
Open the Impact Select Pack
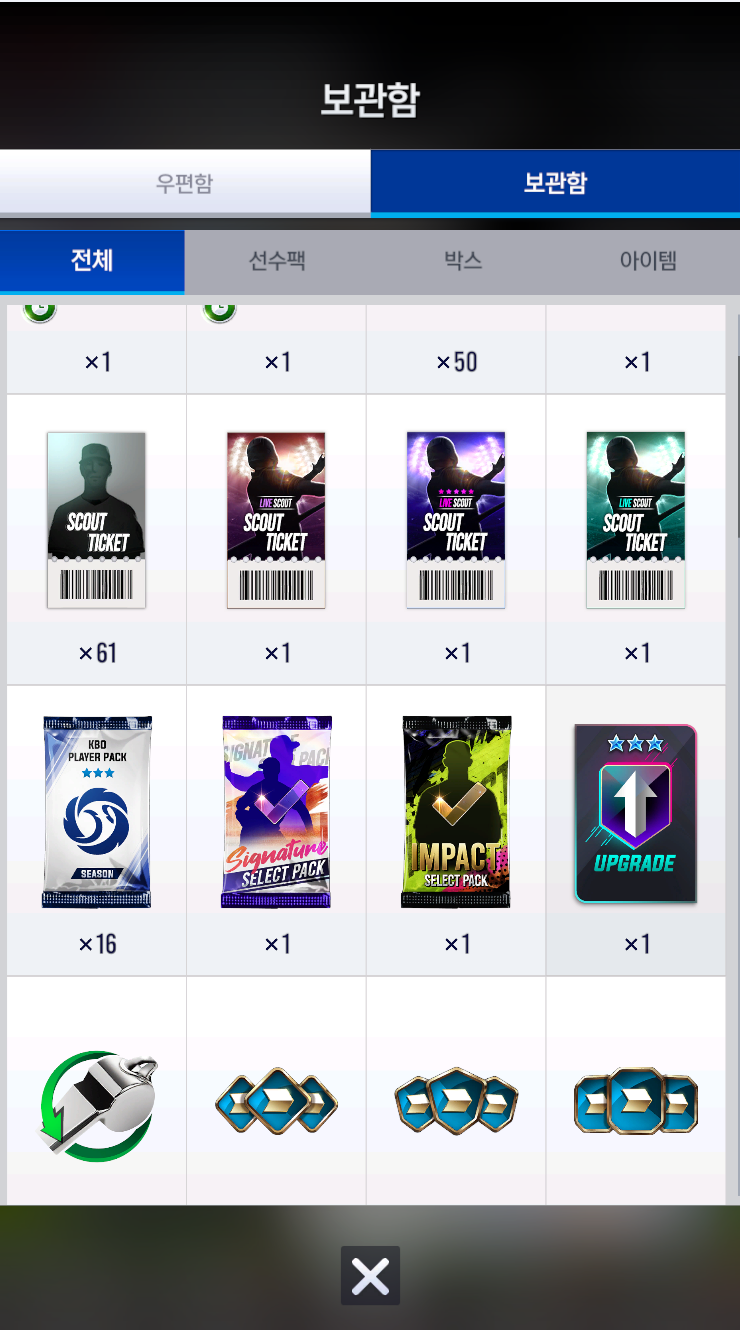[456, 811]
